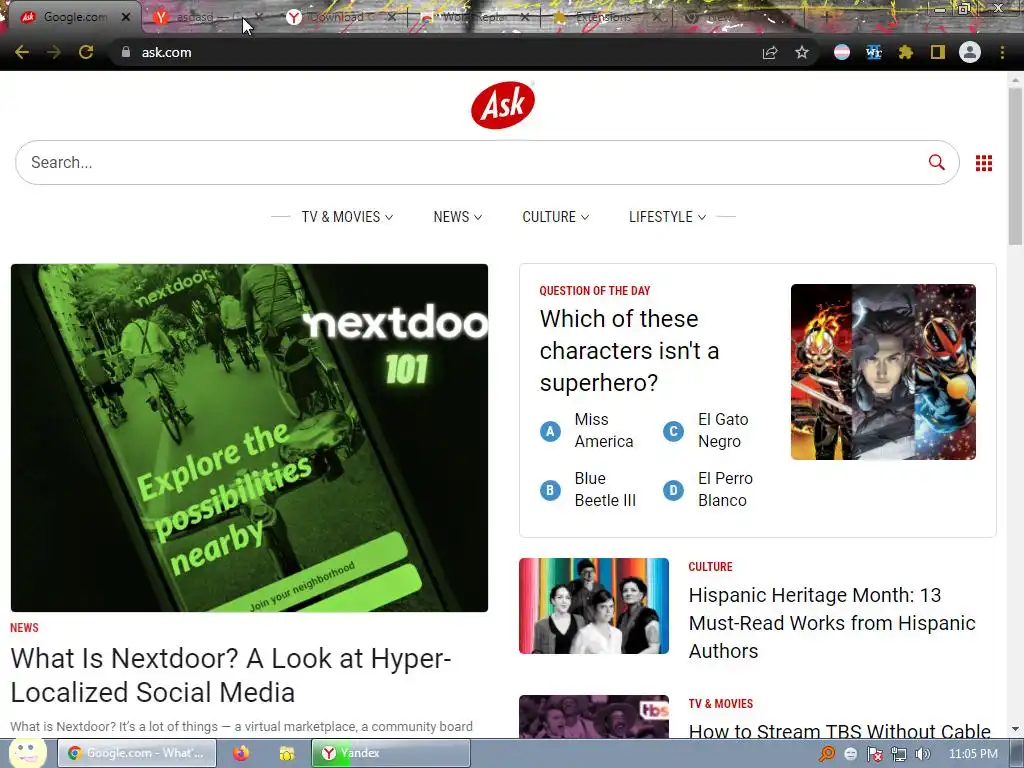Image resolution: width=1024 pixels, height=768 pixels.
Task: Share this page using the share icon
Action: pyautogui.click(x=770, y=52)
